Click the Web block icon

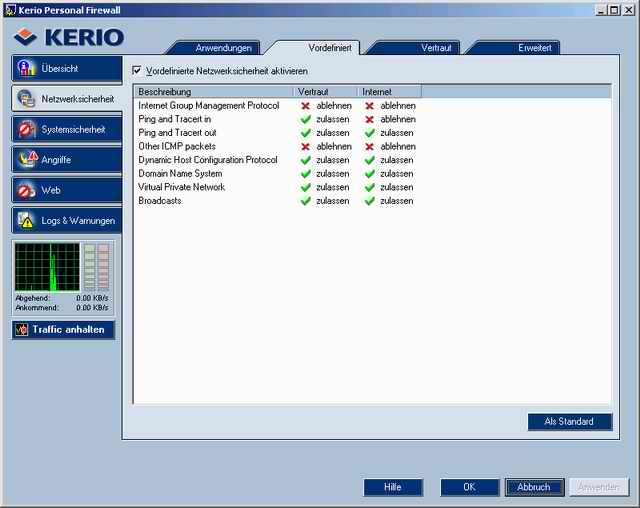26,190
